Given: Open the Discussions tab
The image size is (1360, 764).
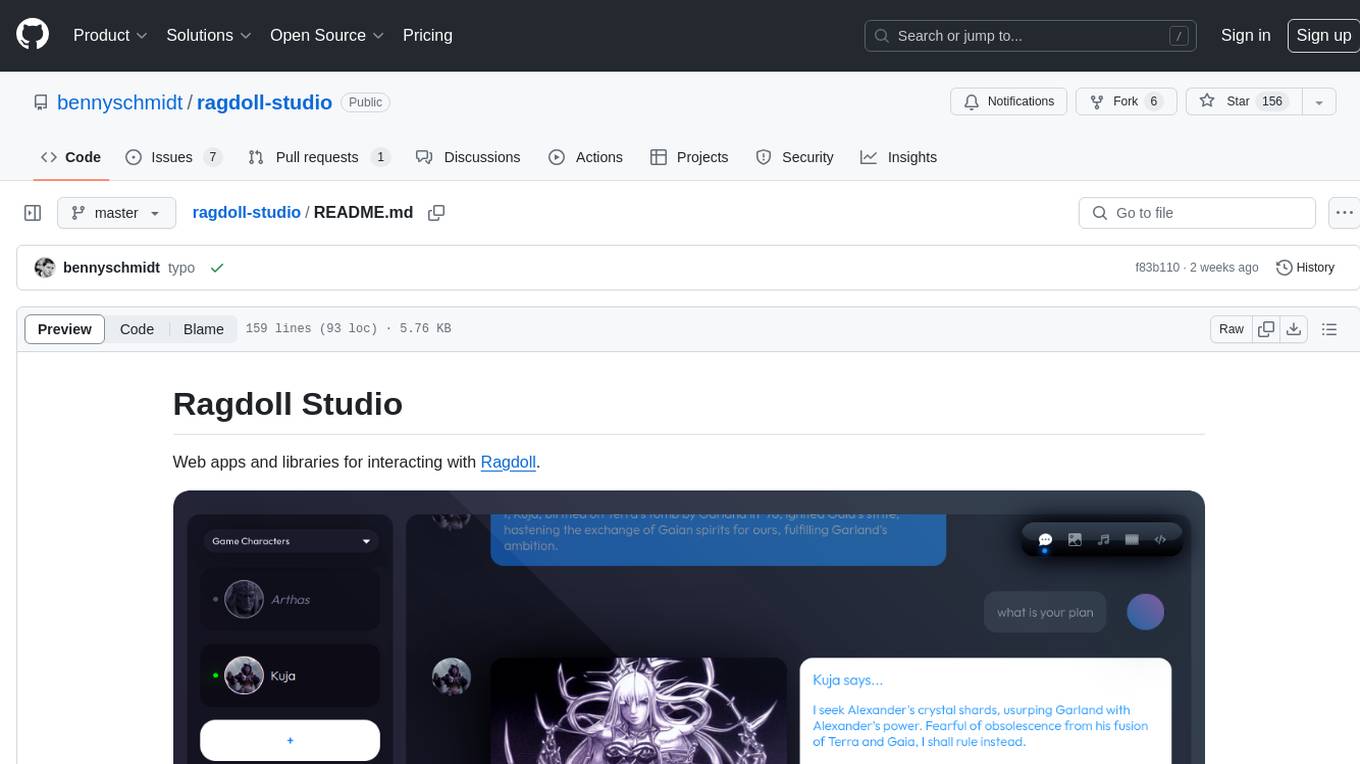Looking at the screenshot, I should tap(468, 157).
